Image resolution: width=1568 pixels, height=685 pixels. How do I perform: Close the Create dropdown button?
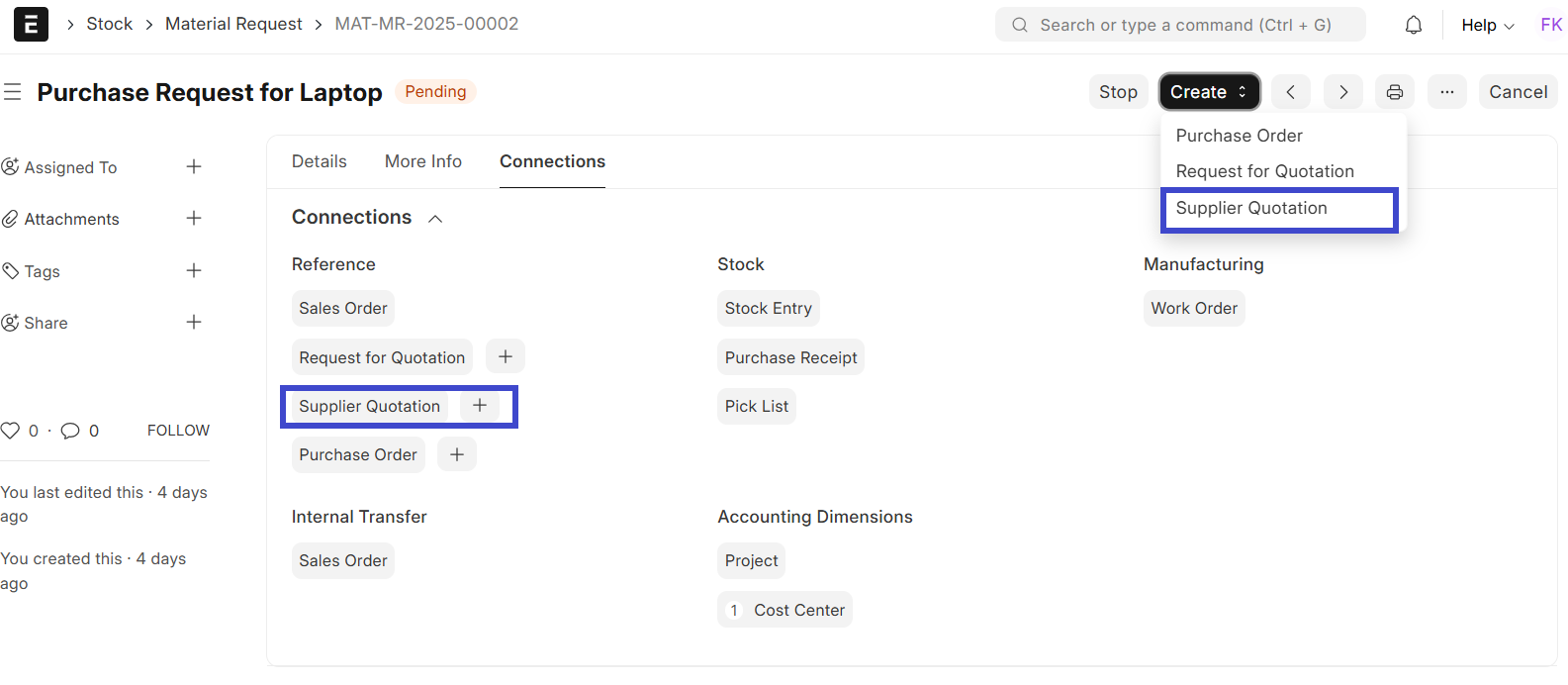[1209, 92]
